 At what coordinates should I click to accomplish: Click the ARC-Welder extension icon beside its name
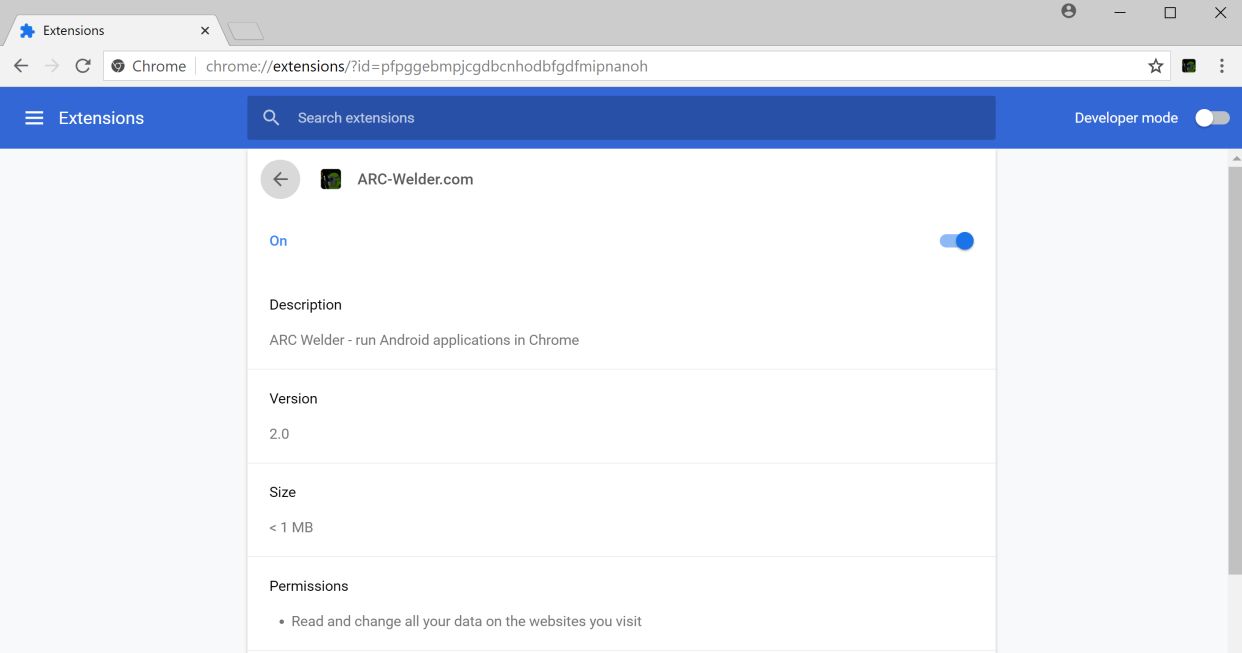(x=331, y=179)
